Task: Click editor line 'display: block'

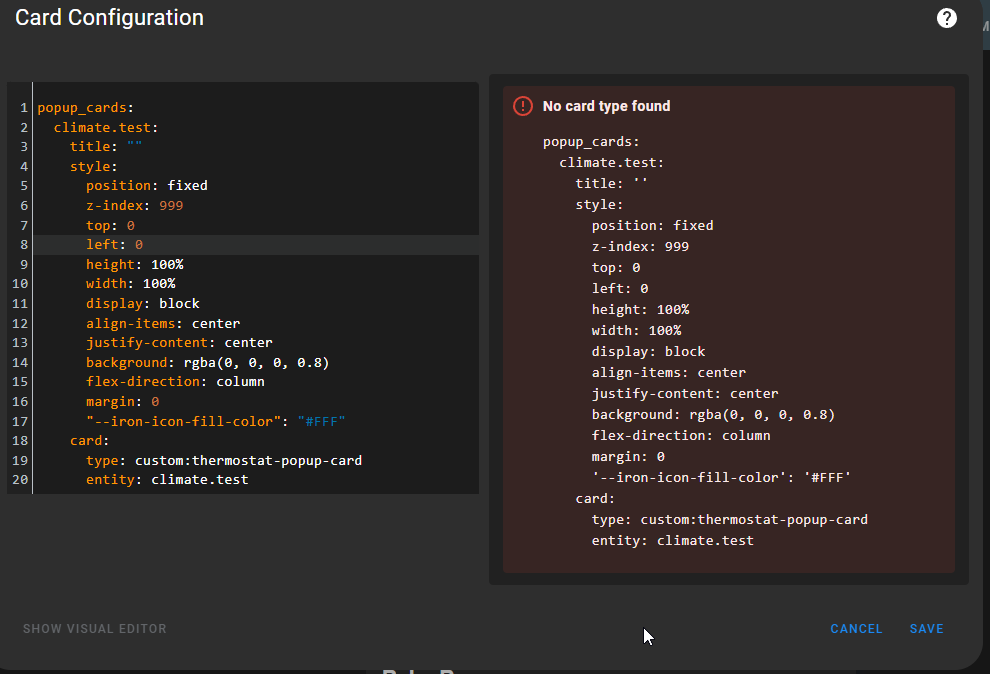Action: (x=143, y=304)
